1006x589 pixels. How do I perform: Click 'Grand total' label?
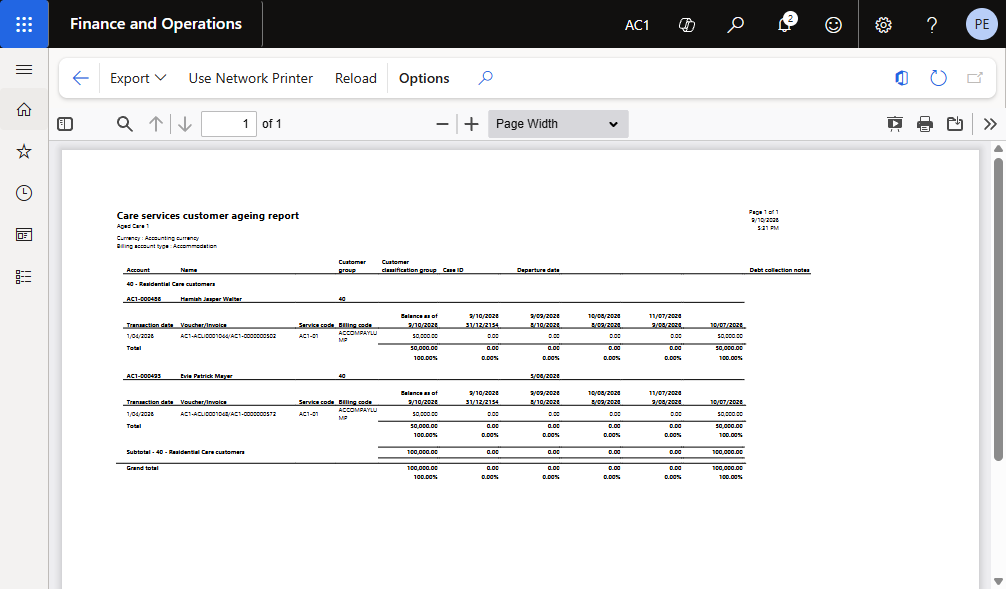coord(142,468)
